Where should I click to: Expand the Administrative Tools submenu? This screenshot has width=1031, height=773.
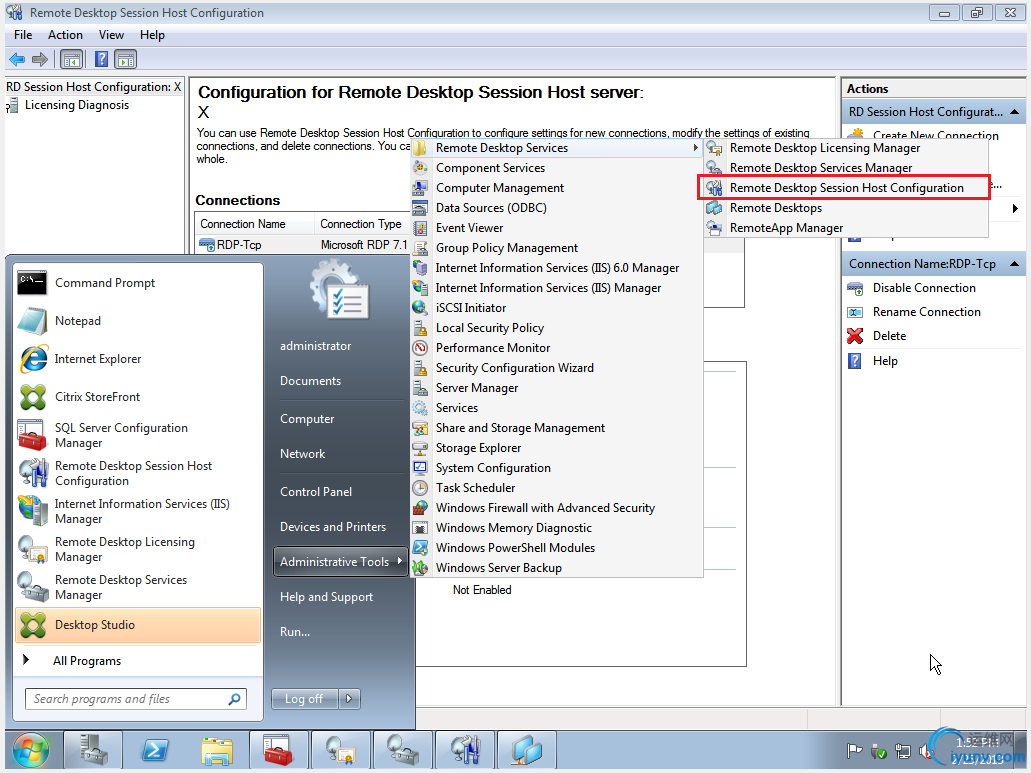(x=341, y=562)
